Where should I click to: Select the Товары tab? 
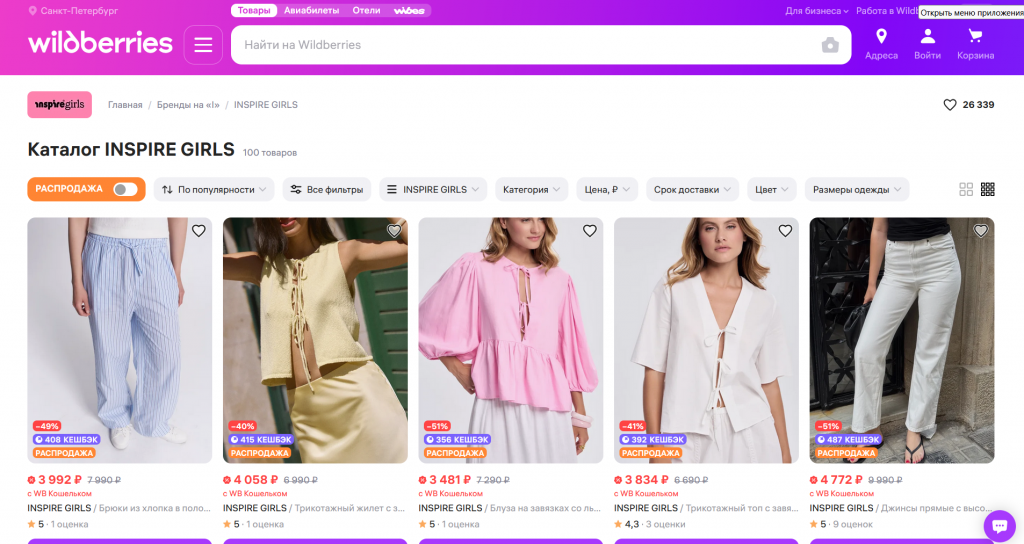click(254, 10)
